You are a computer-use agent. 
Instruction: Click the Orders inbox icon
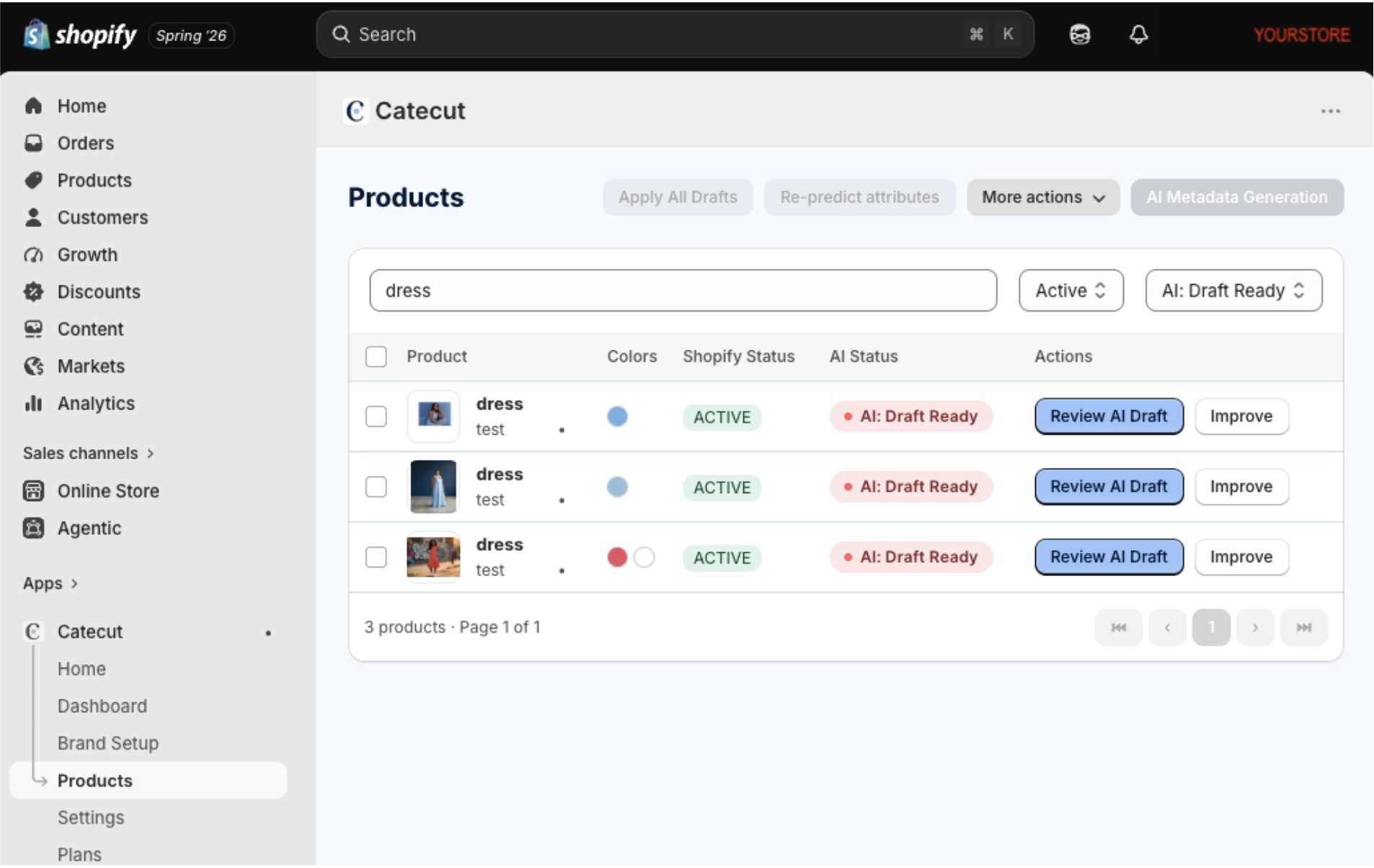tap(33, 143)
